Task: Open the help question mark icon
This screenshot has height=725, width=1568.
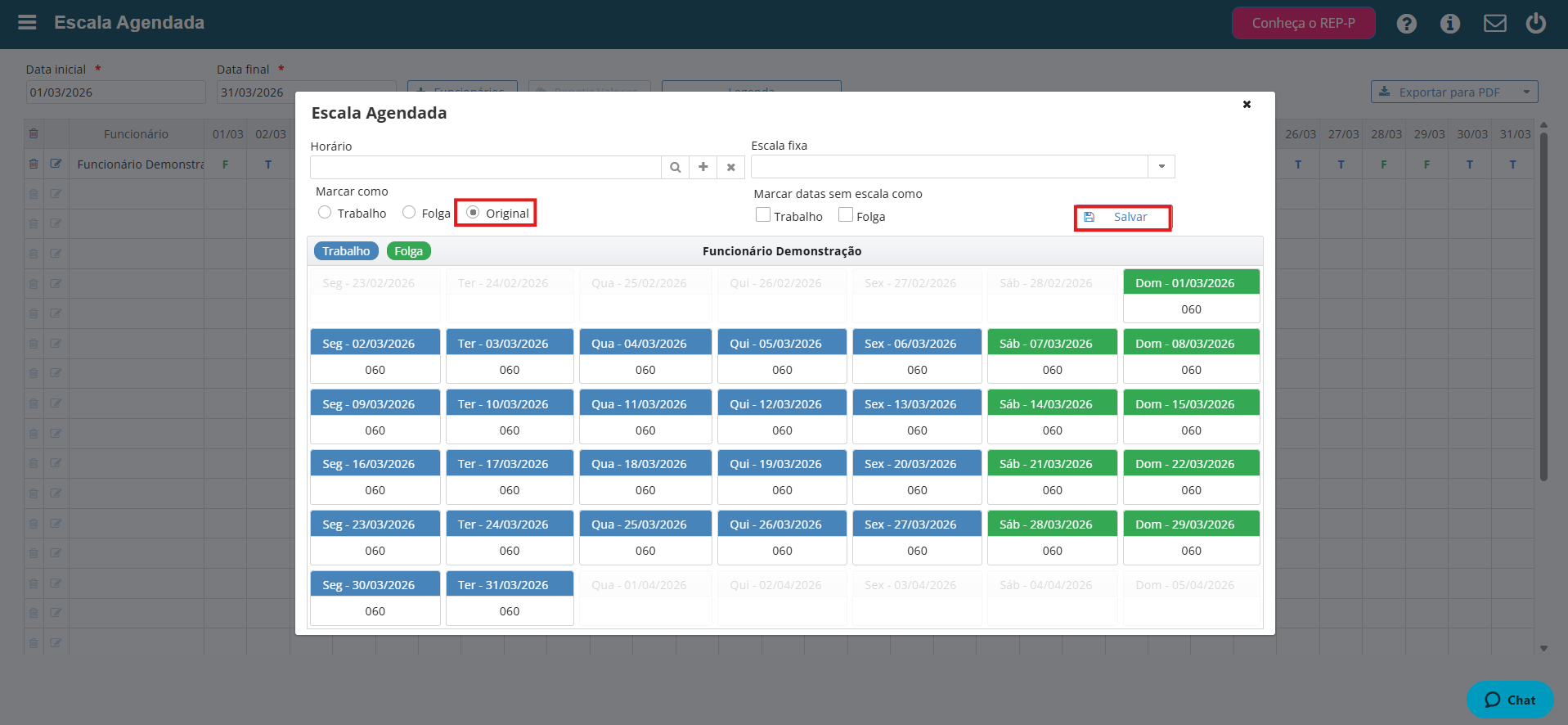Action: 1406,24
